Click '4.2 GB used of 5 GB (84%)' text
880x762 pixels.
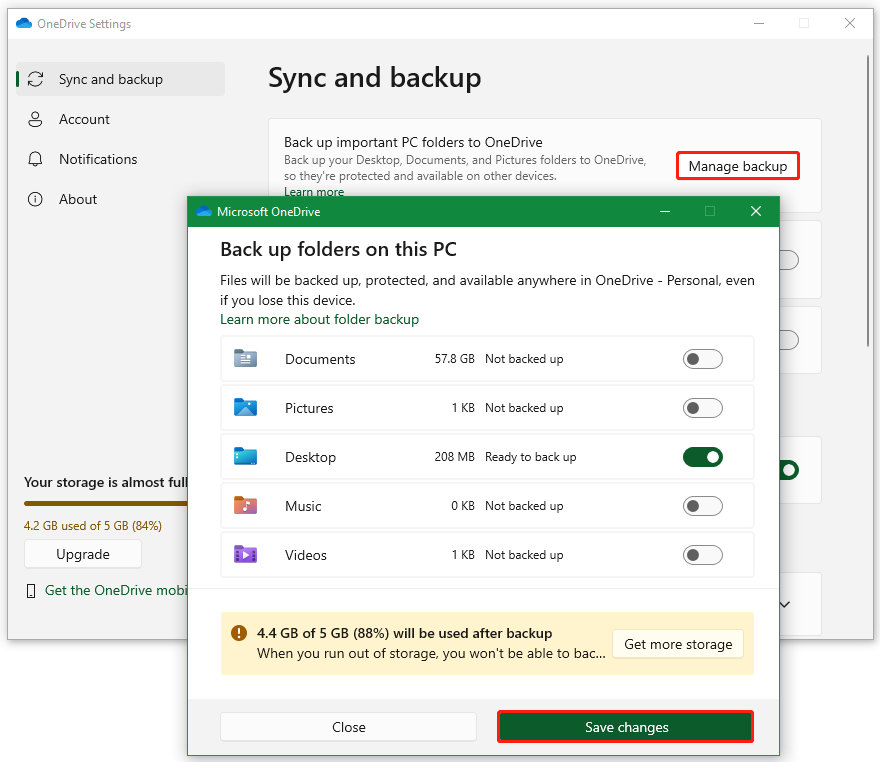(93, 525)
